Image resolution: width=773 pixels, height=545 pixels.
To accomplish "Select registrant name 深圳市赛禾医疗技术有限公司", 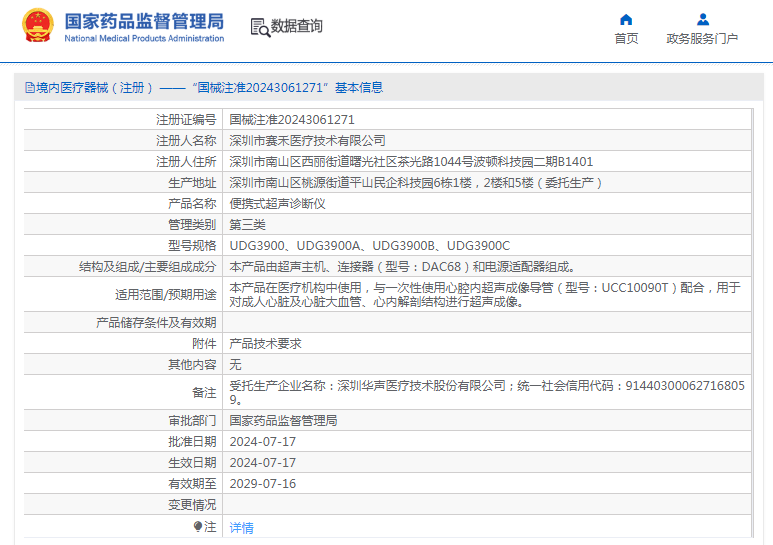I will pos(307,141).
